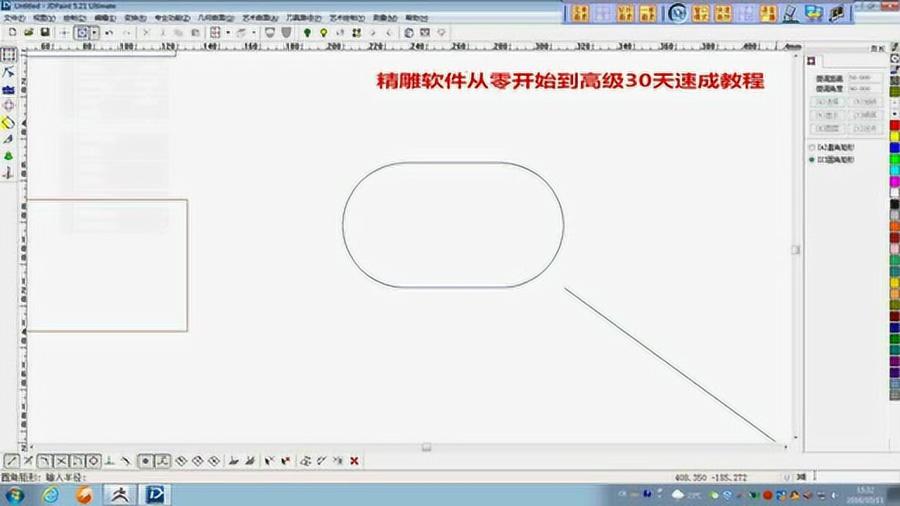The width and height of the screenshot is (900, 506).
Task: Click the Save (floppy disk) icon
Action: pos(45,32)
